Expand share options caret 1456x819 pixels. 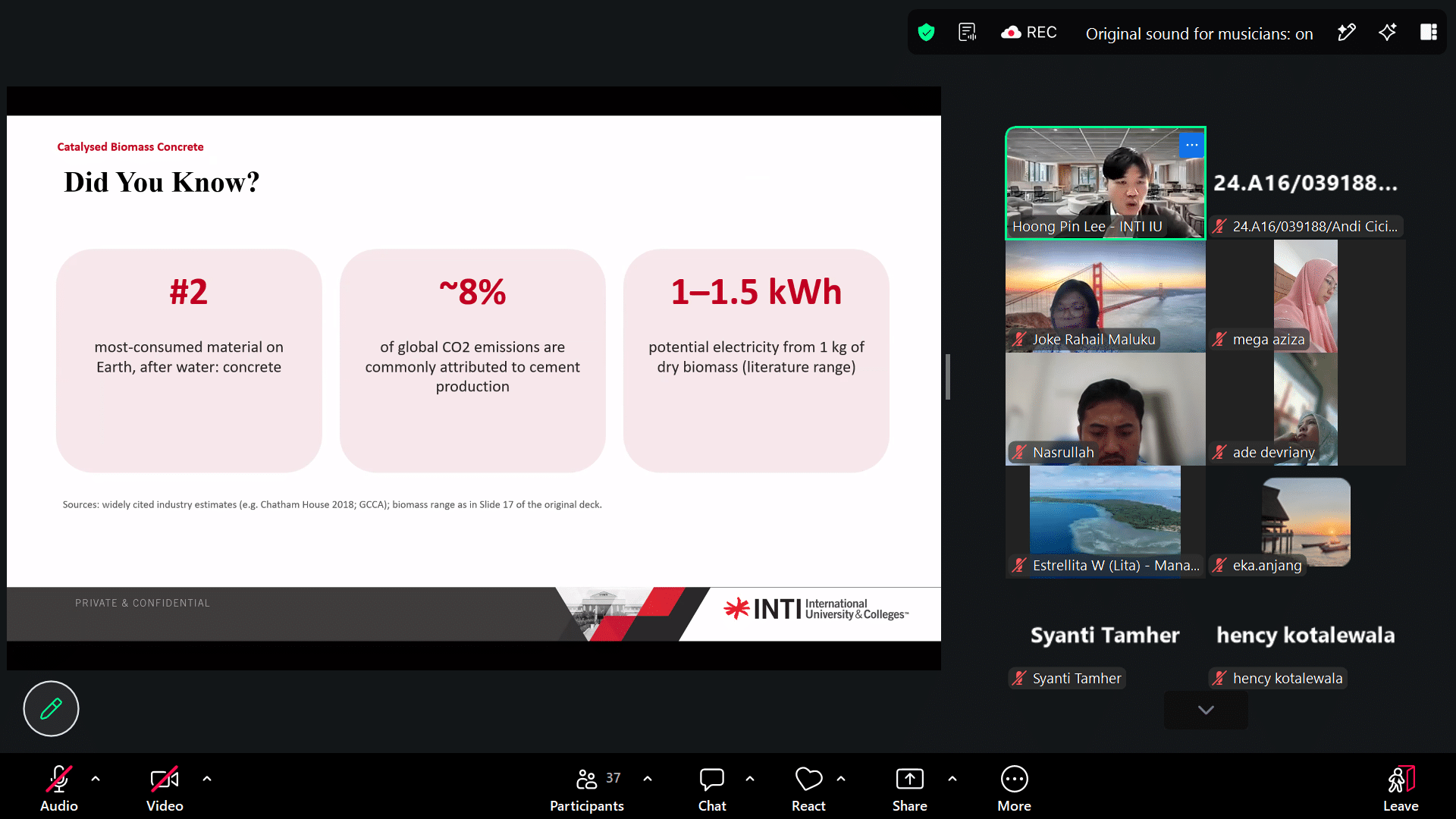point(952,779)
